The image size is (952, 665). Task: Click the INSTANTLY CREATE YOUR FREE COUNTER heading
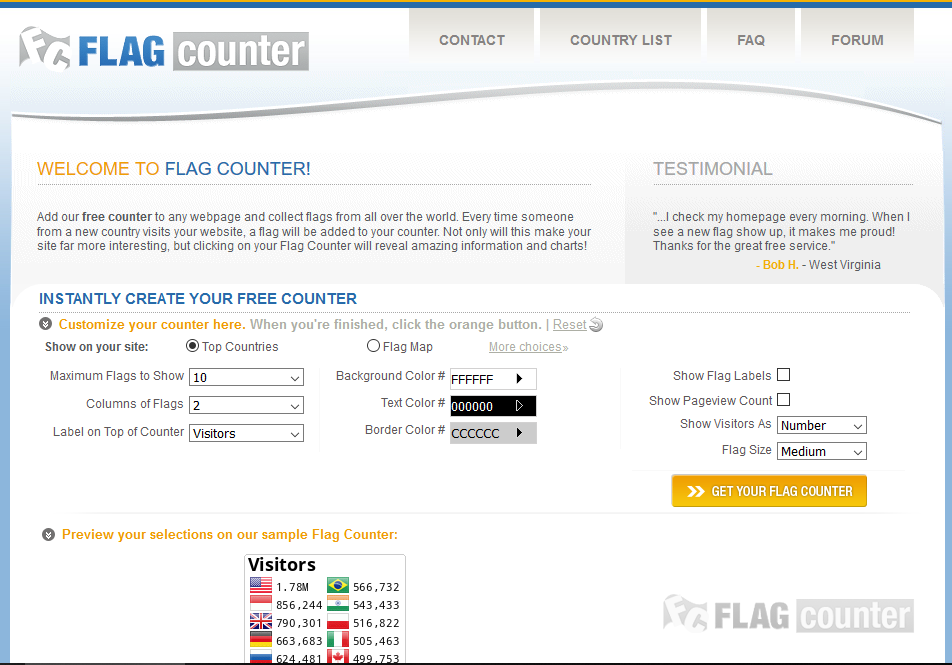198,299
